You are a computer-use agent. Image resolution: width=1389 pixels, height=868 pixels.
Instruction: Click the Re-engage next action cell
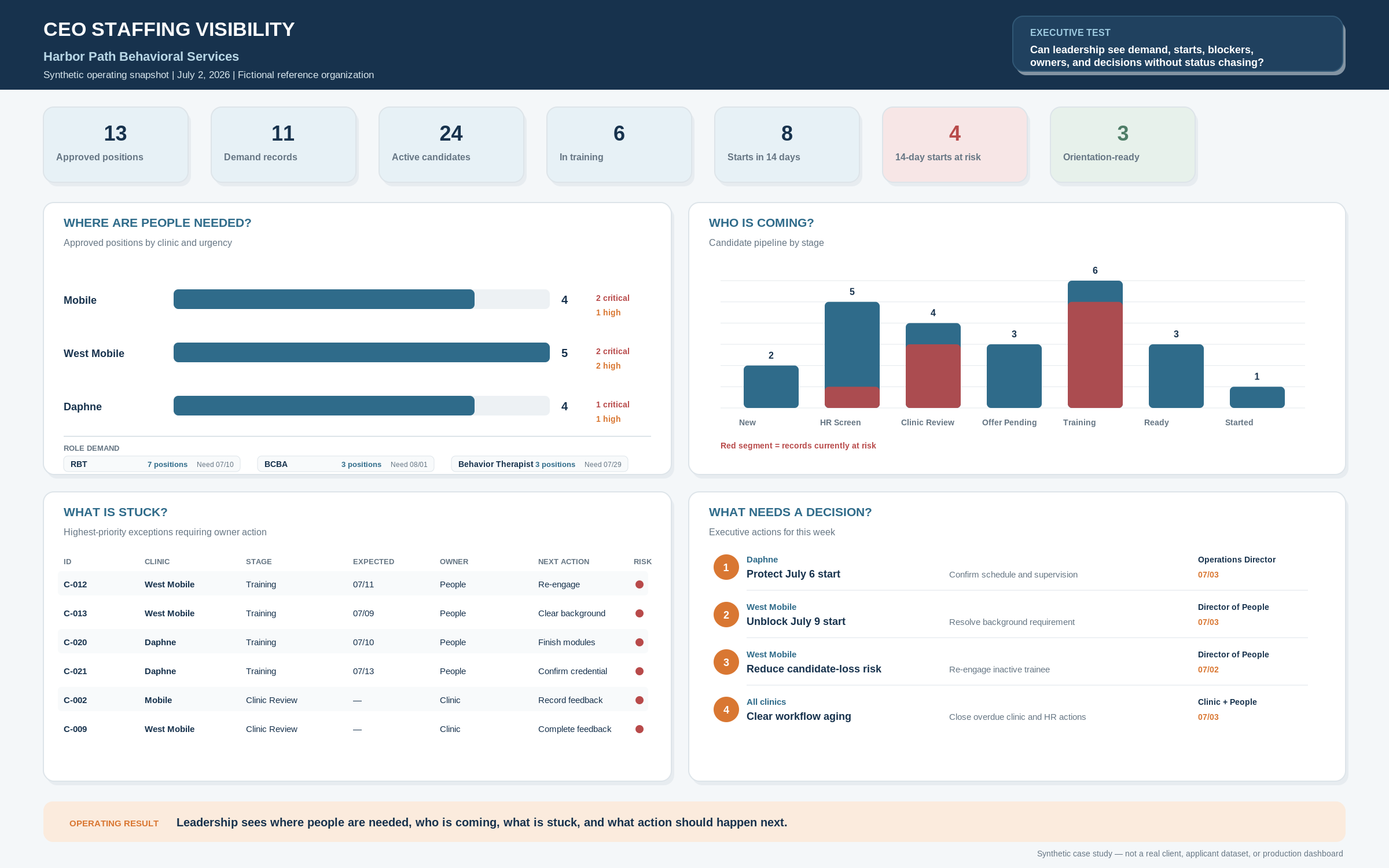pyautogui.click(x=559, y=584)
